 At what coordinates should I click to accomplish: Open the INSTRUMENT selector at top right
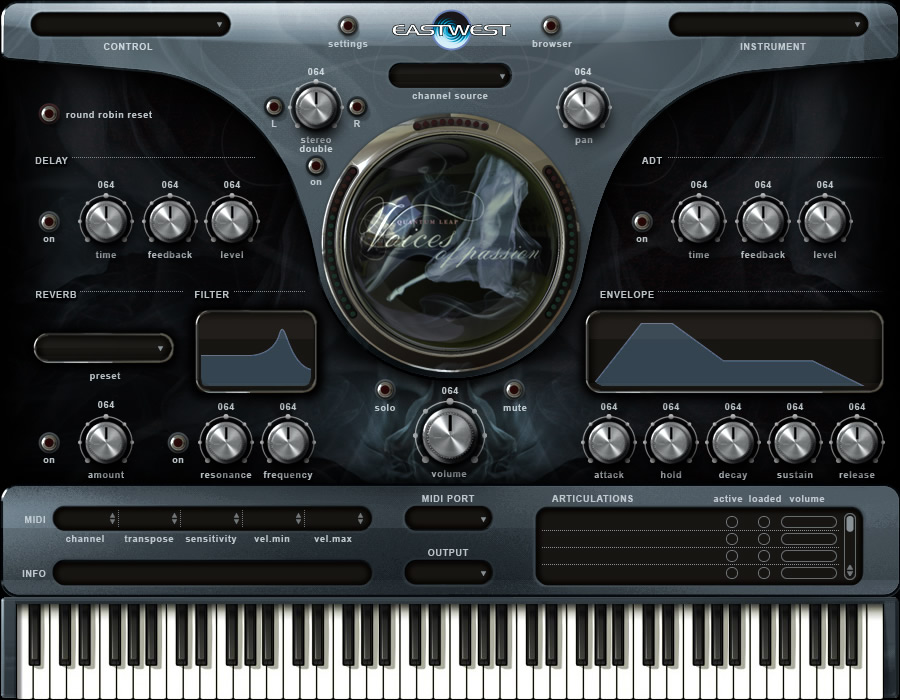click(768, 22)
